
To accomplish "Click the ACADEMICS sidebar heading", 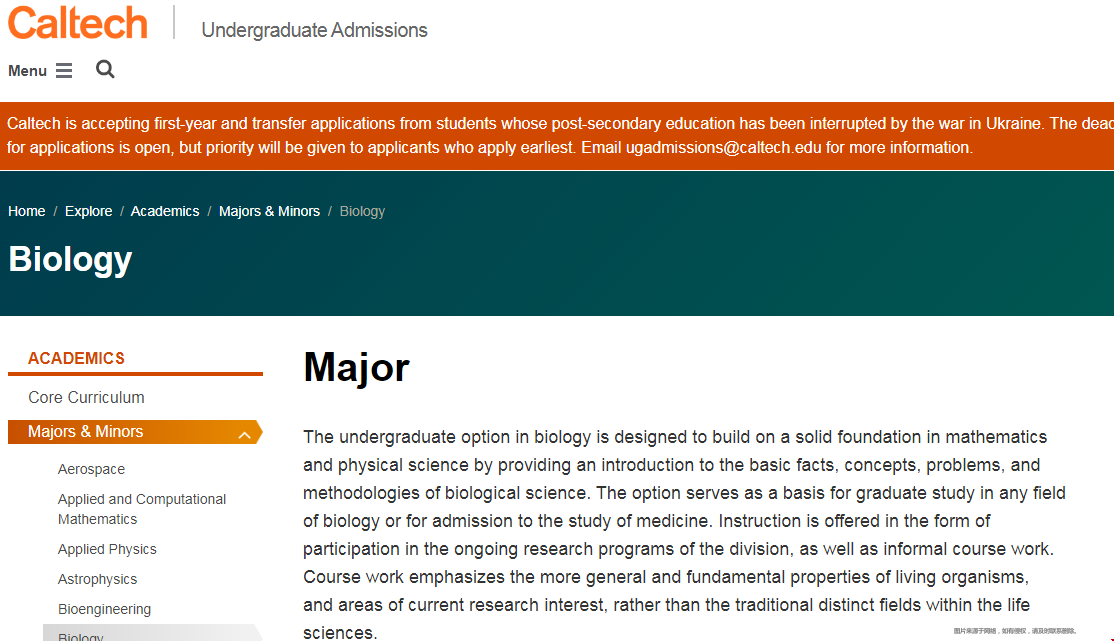I will tap(76, 358).
